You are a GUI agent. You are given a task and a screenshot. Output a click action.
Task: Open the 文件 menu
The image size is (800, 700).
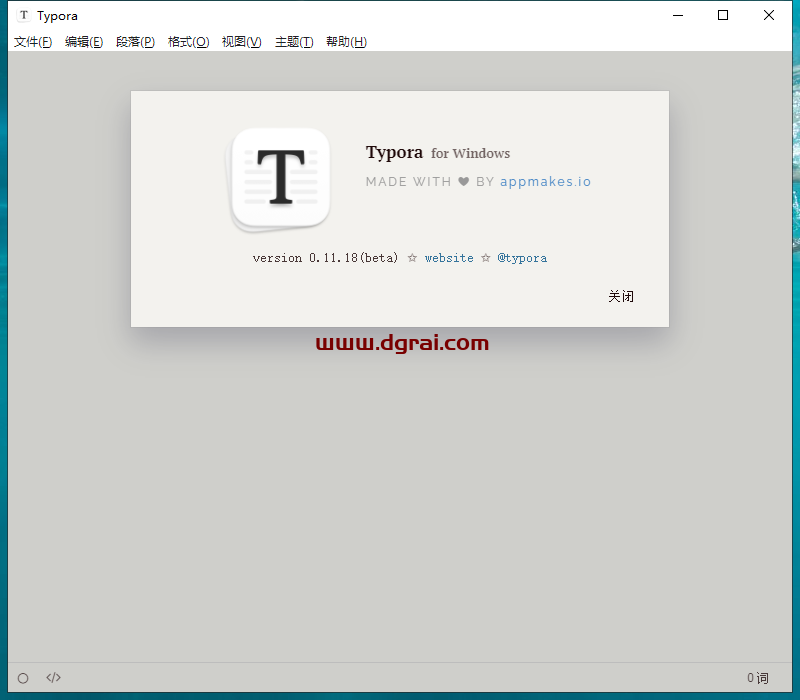pos(32,41)
